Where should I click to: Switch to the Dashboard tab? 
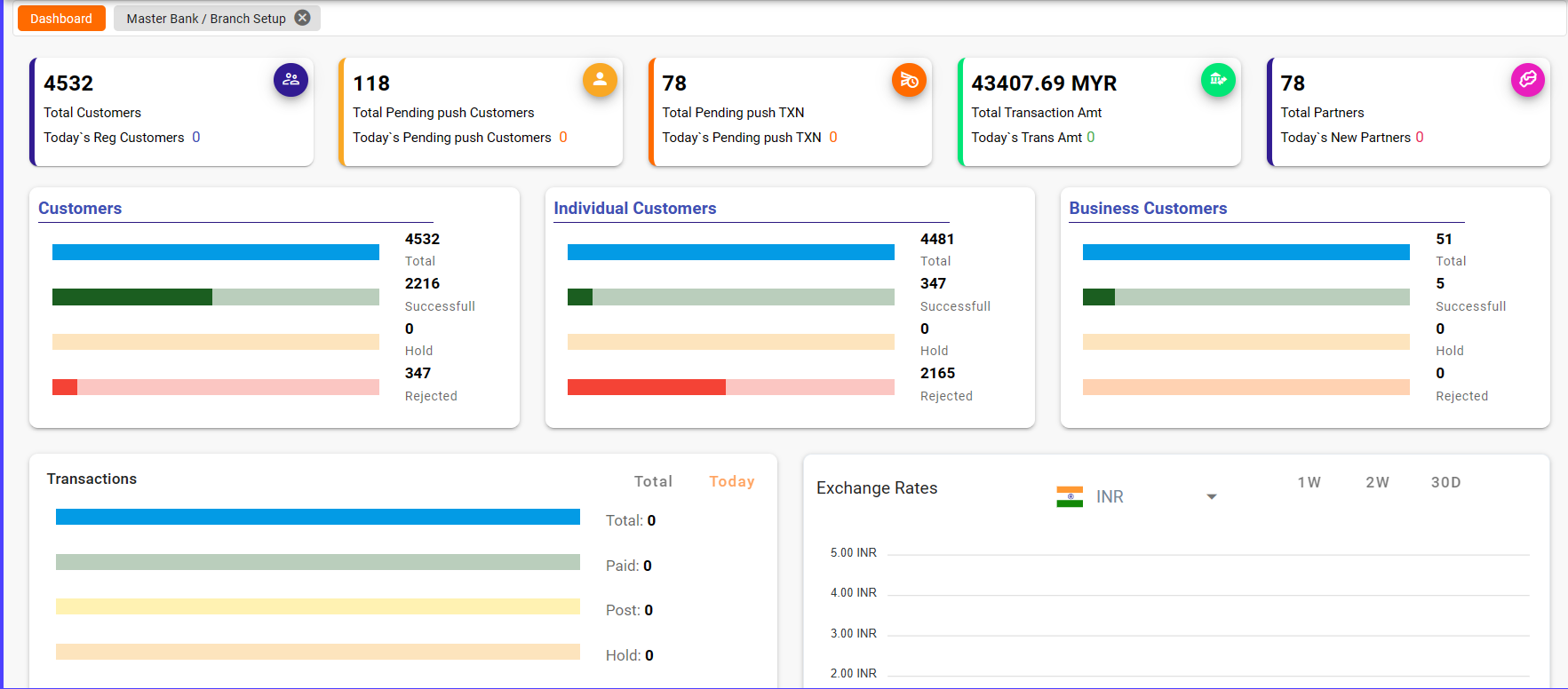pos(61,19)
